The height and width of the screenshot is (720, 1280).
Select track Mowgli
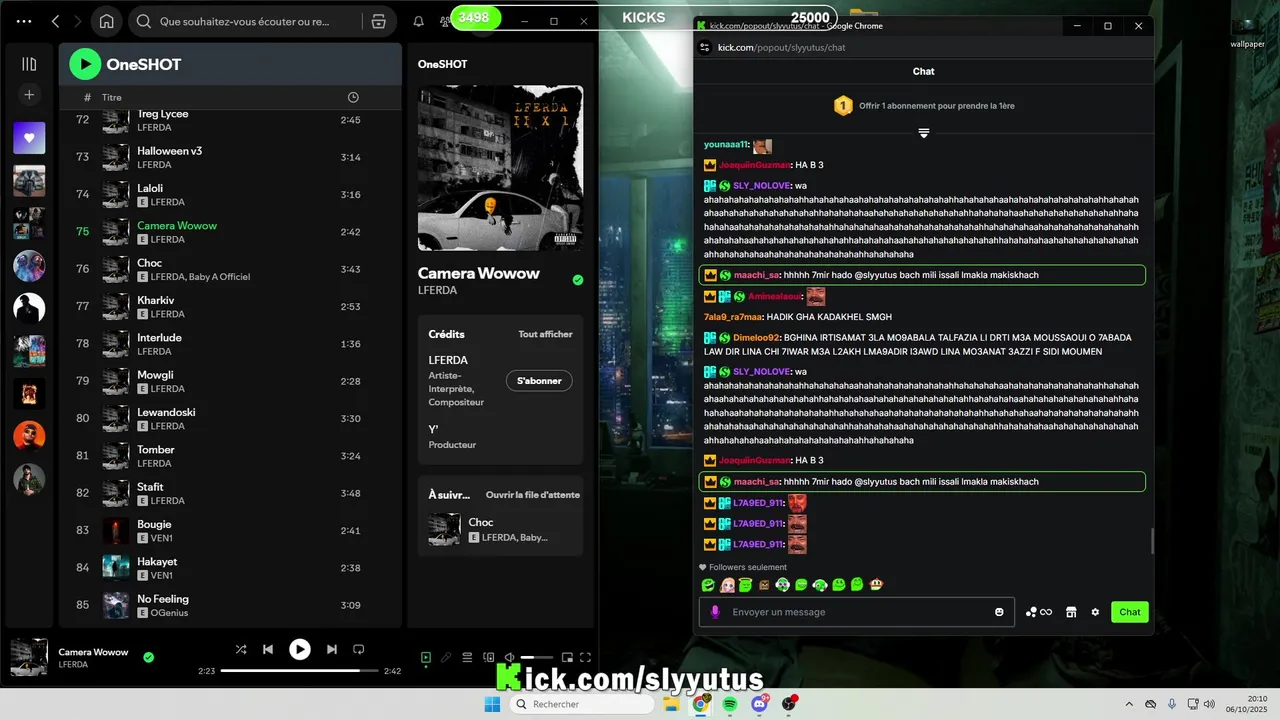230,381
